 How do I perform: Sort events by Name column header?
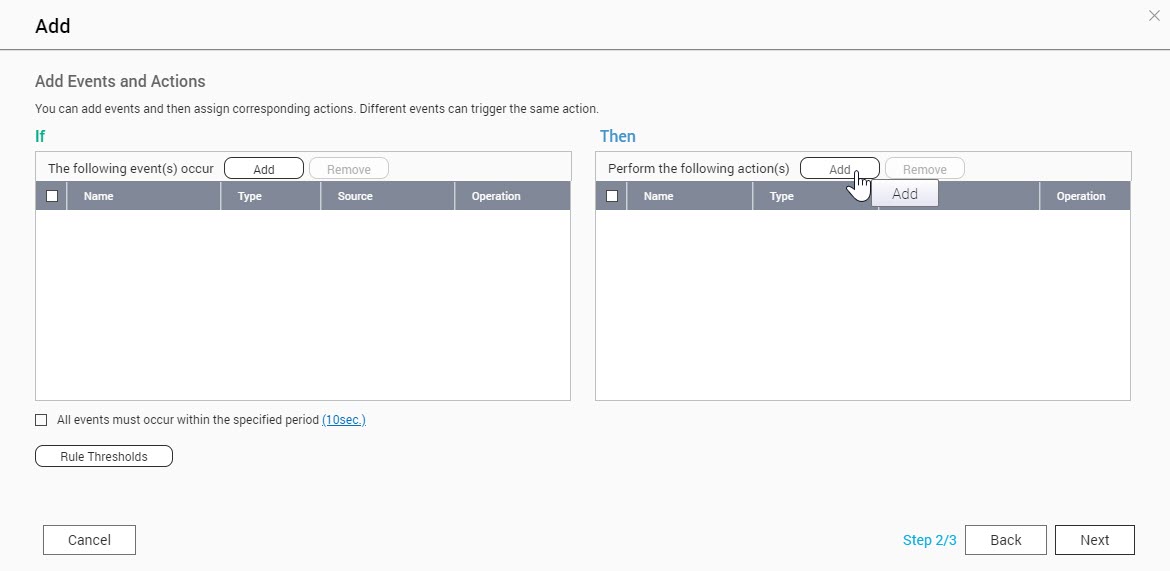[x=98, y=196]
